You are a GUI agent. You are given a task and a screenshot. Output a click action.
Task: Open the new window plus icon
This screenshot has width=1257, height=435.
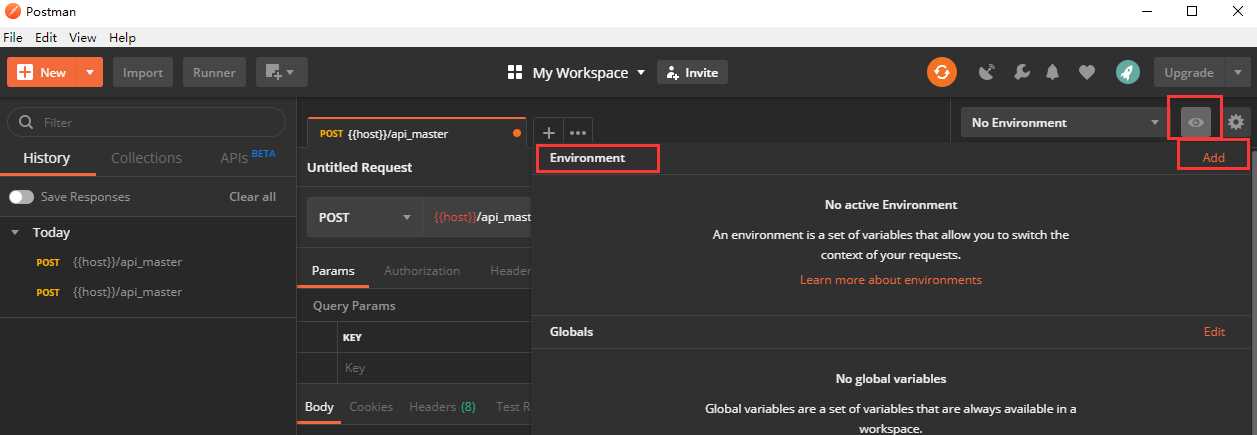(x=281, y=72)
